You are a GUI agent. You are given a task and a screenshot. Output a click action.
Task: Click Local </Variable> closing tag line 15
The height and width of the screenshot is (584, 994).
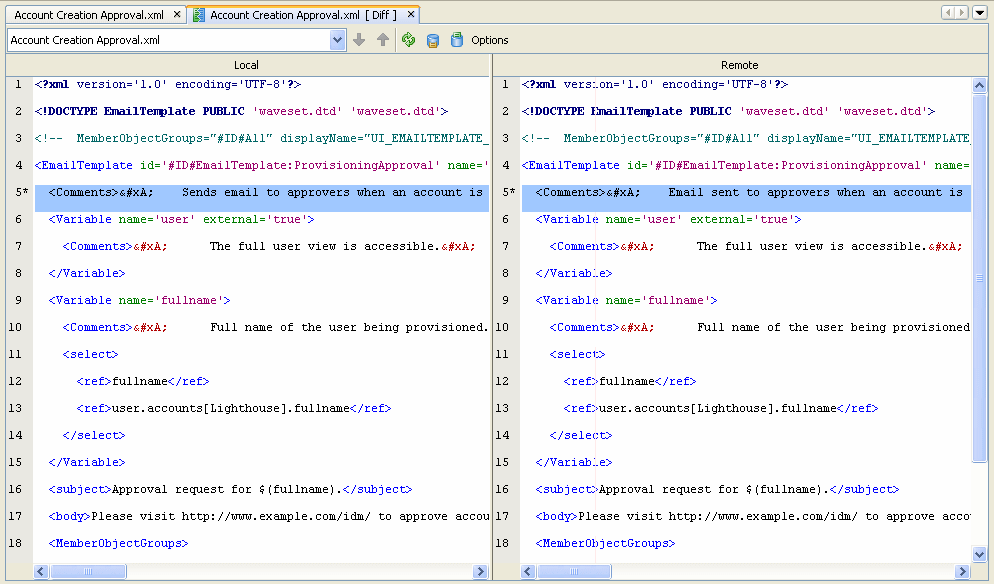pos(87,462)
